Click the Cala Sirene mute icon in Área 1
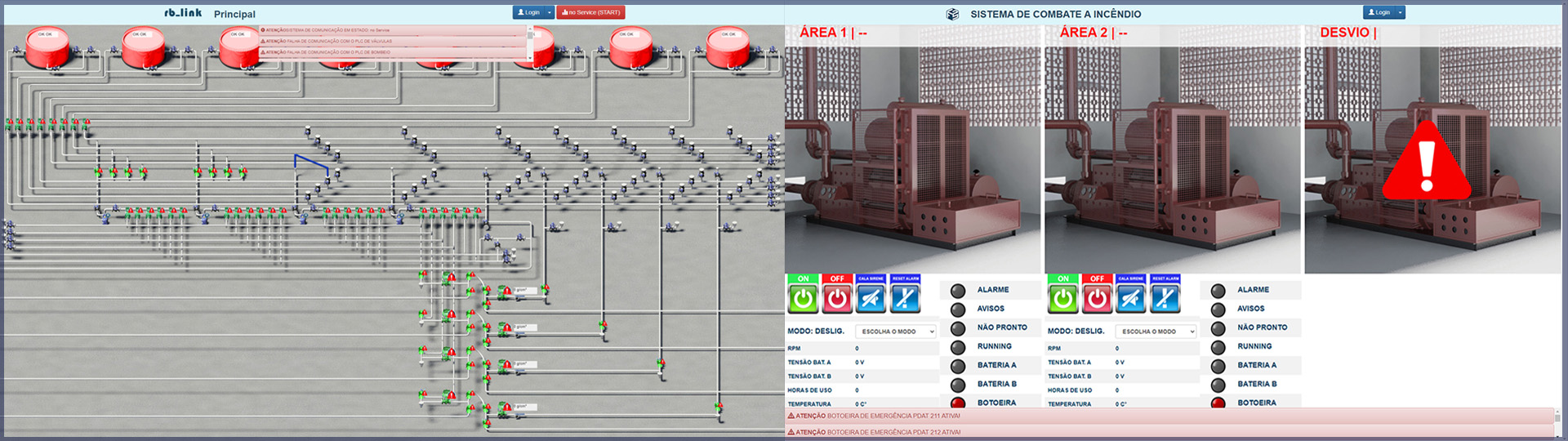 point(871,299)
